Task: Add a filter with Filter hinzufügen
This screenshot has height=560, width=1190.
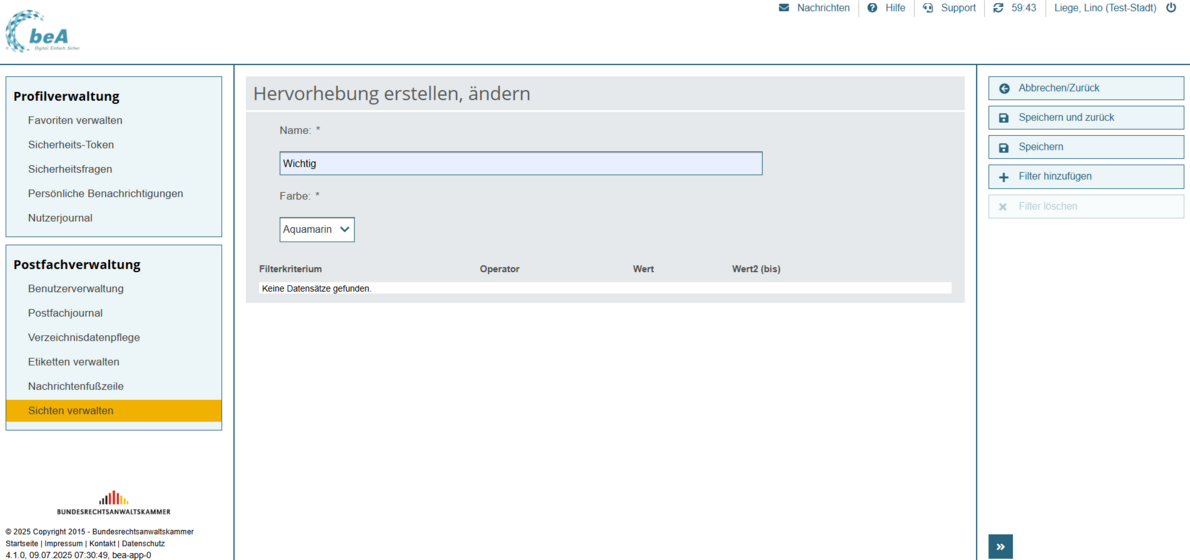Action: pyautogui.click(x=1085, y=177)
